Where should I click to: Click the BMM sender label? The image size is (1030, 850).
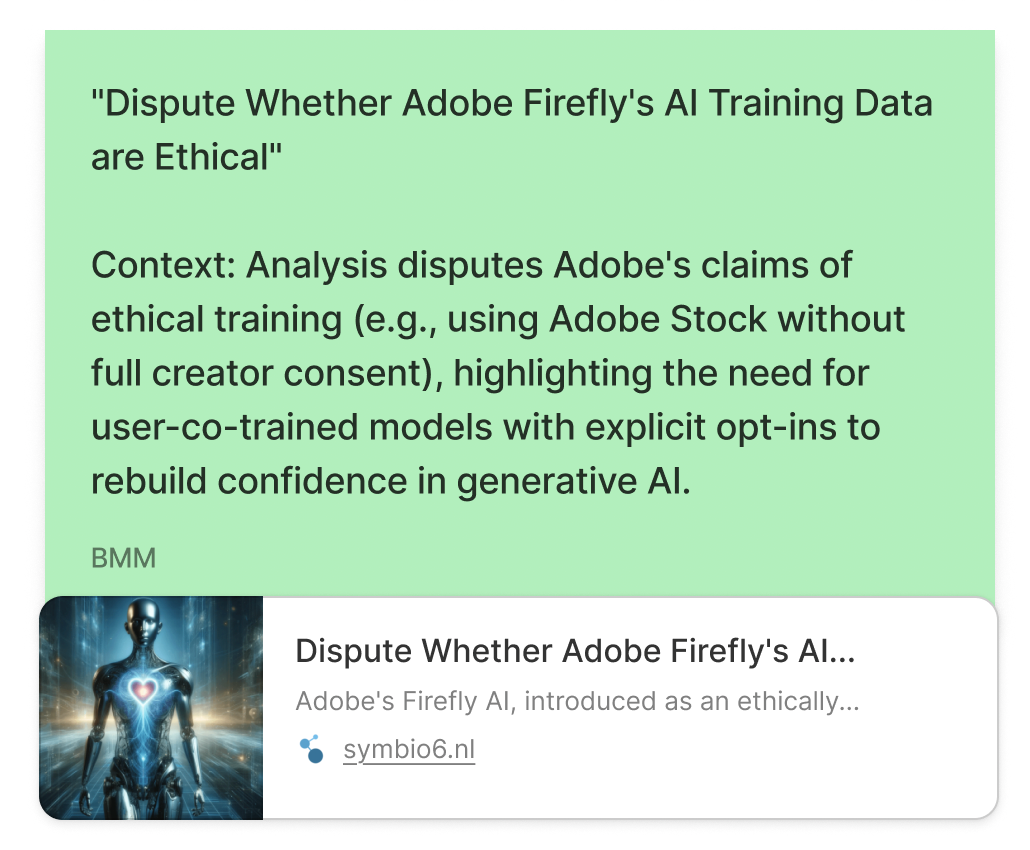(123, 558)
